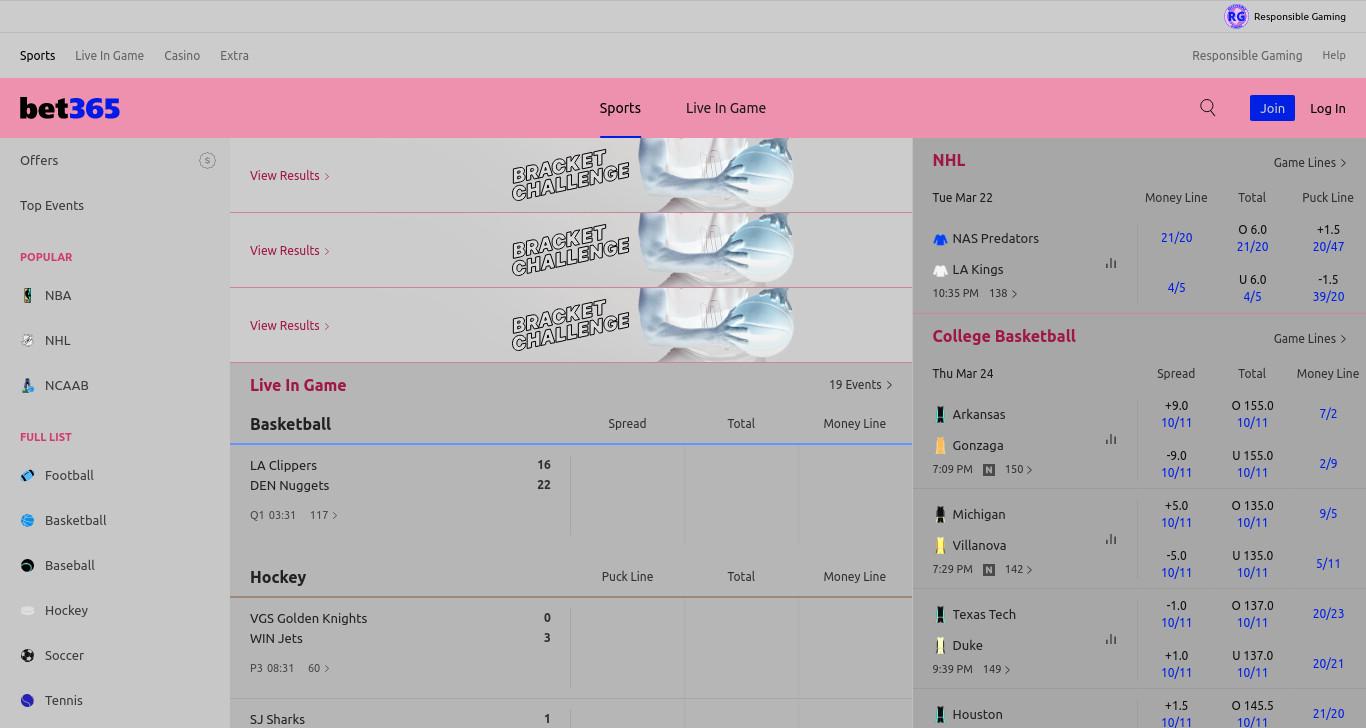Pick Houston money line 21/20
Screen dimensions: 1366x728
pyautogui.click(x=1328, y=714)
